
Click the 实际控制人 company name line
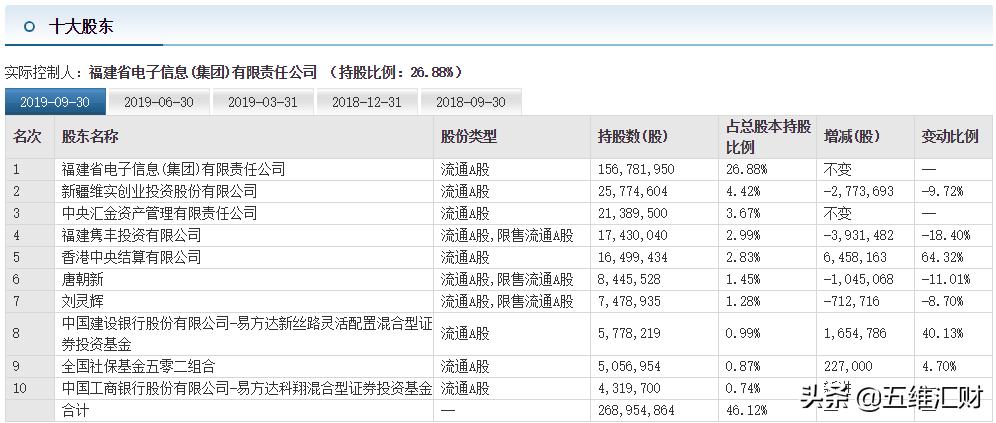click(x=203, y=72)
